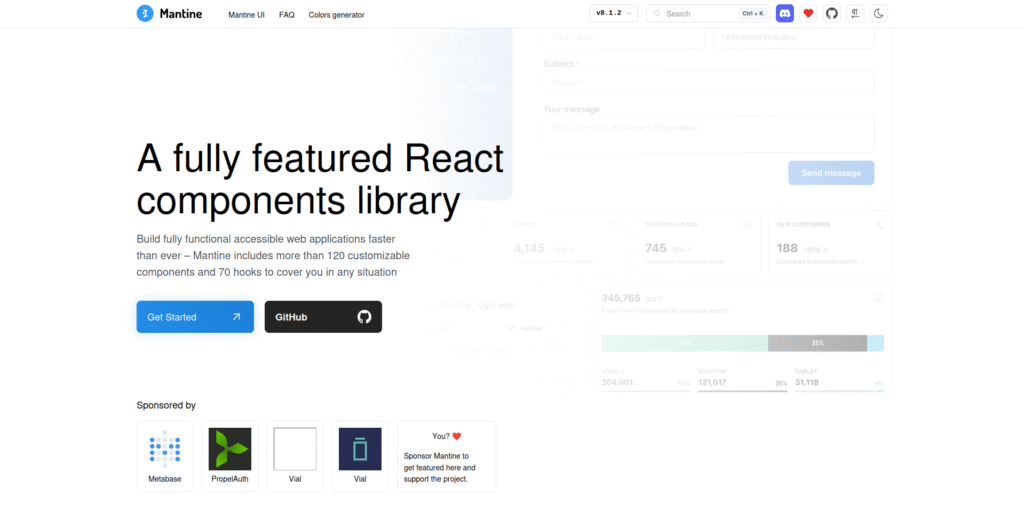Click the New Customers user icon

click(x=879, y=224)
